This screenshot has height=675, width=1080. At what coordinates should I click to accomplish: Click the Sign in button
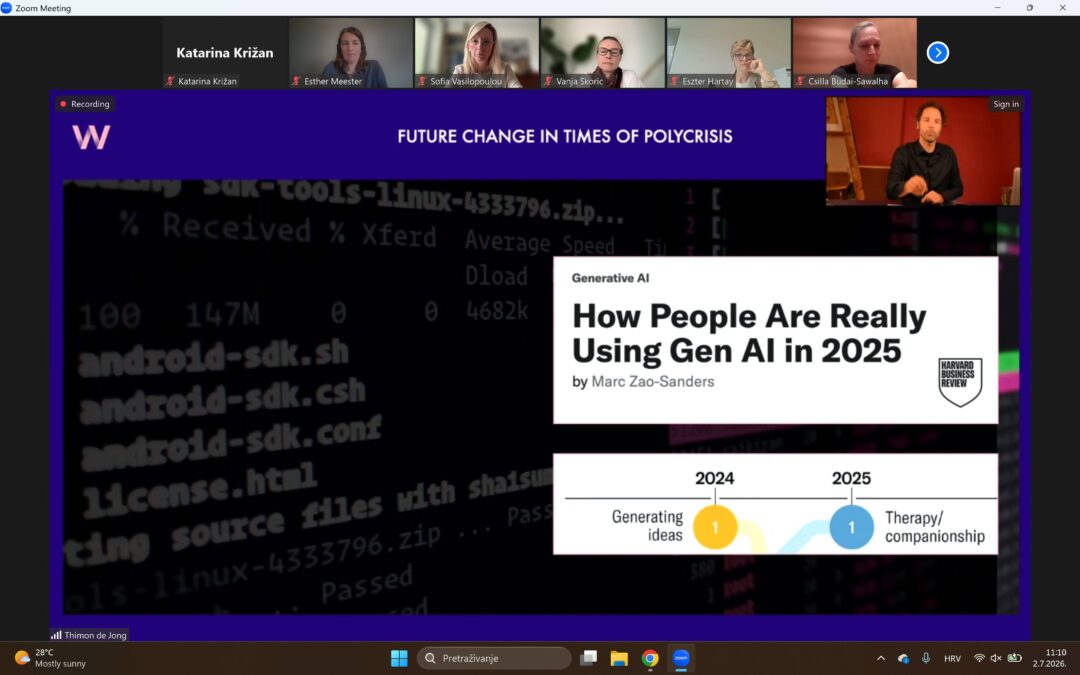pyautogui.click(x=1006, y=104)
